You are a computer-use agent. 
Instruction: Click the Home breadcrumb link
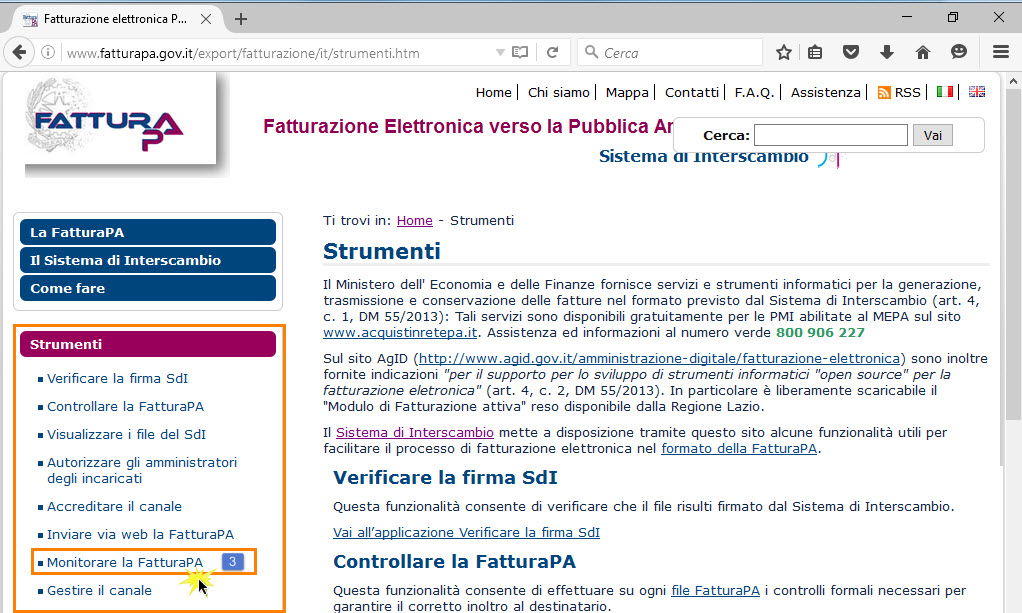[x=415, y=220]
